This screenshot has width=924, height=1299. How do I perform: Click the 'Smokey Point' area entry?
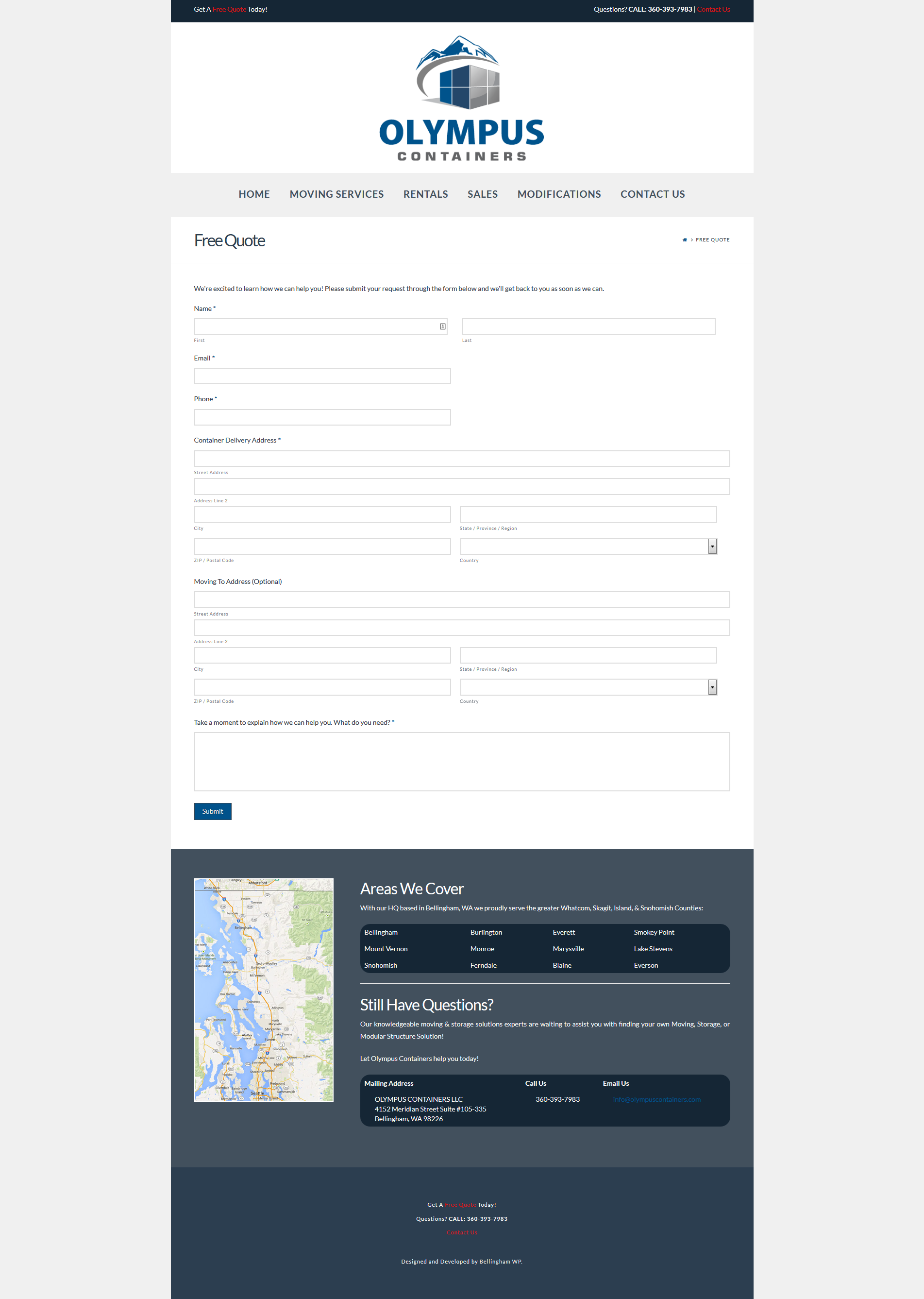pos(654,932)
